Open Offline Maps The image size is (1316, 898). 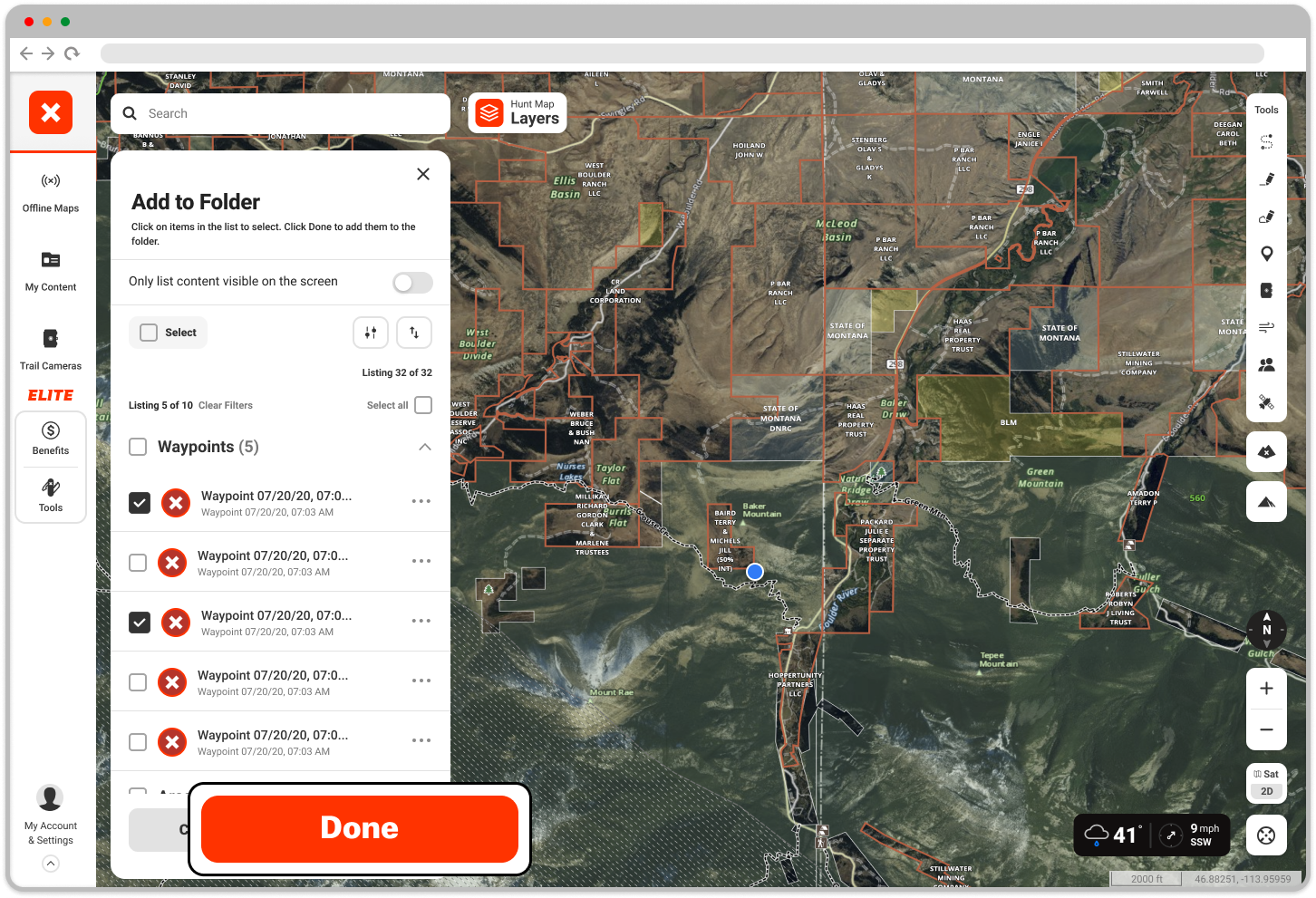pyautogui.click(x=51, y=192)
